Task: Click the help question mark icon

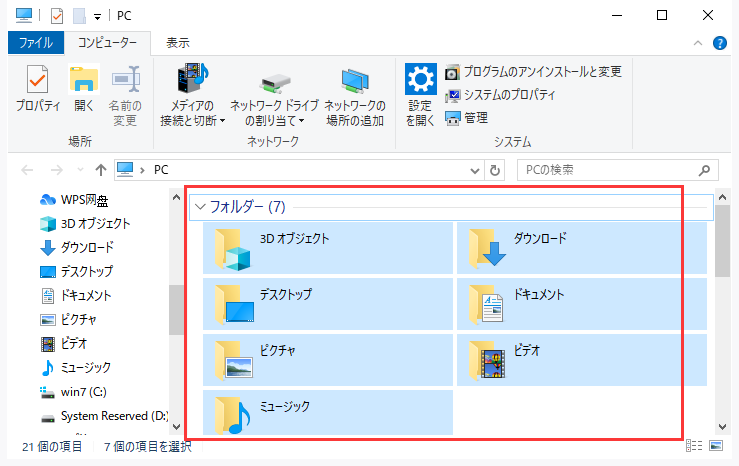Action: tap(720, 43)
